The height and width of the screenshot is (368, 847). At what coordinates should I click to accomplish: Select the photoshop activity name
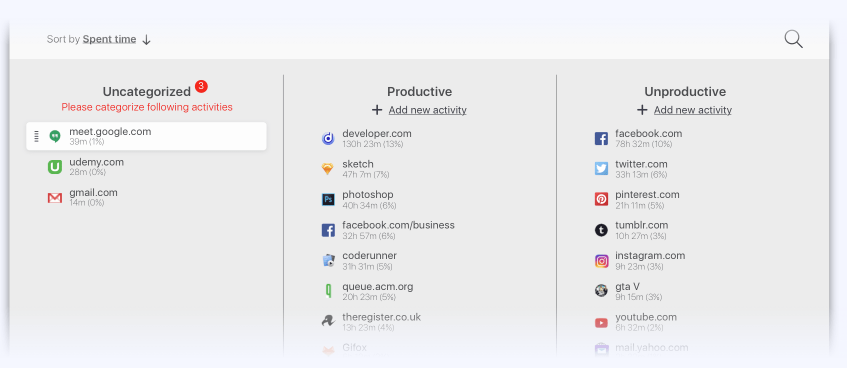point(367,195)
